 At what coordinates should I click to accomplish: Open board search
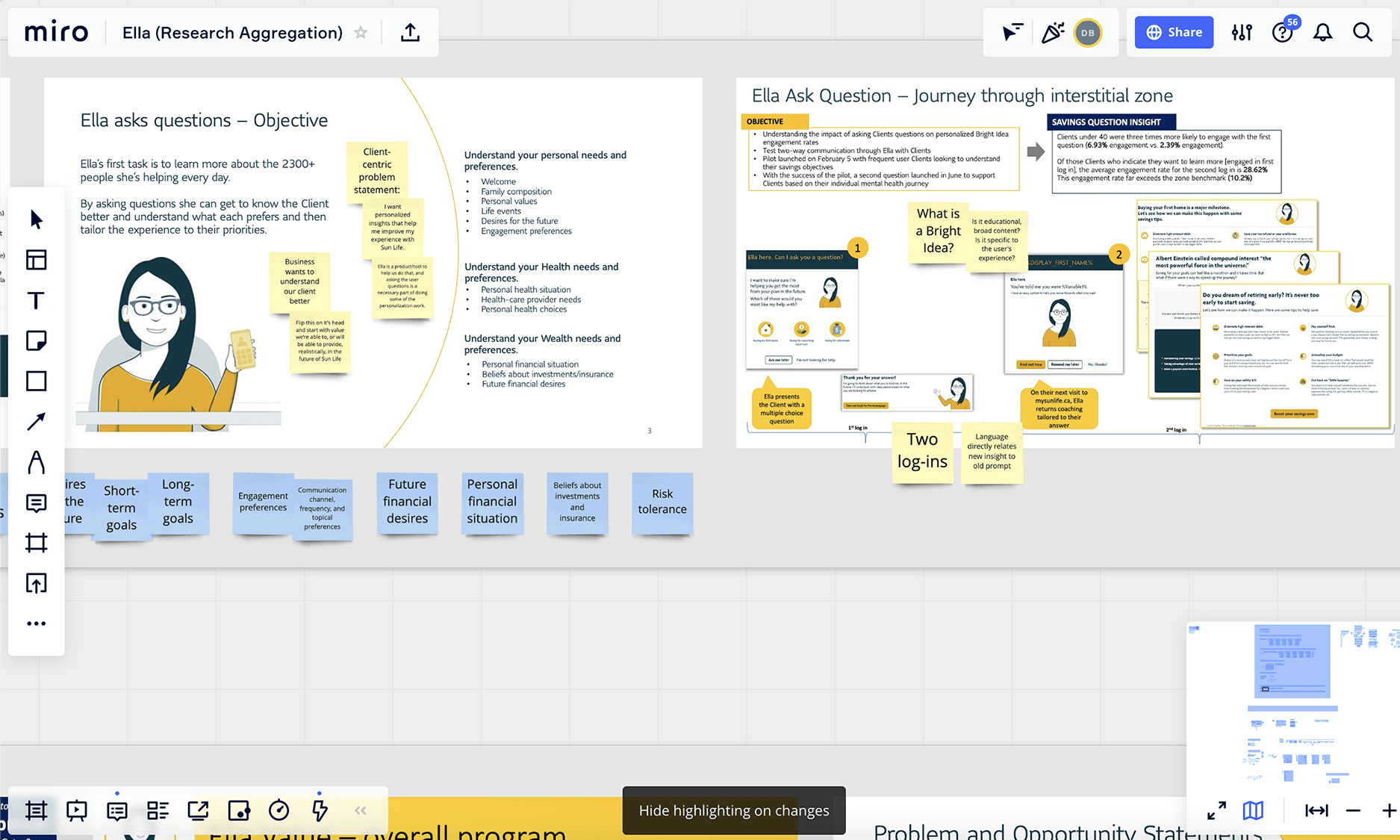[1363, 32]
